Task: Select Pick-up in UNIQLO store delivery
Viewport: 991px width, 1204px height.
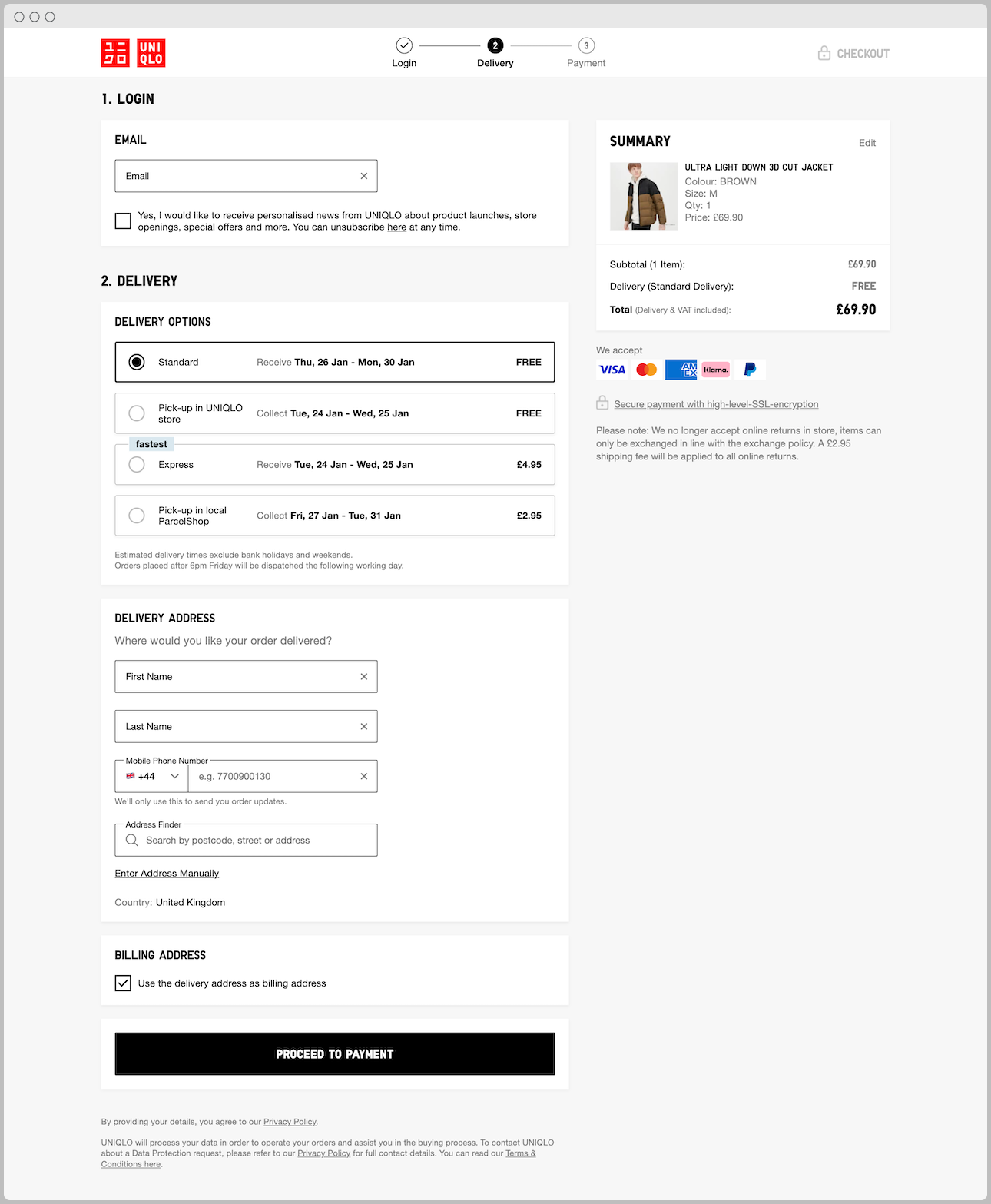Action: (137, 413)
